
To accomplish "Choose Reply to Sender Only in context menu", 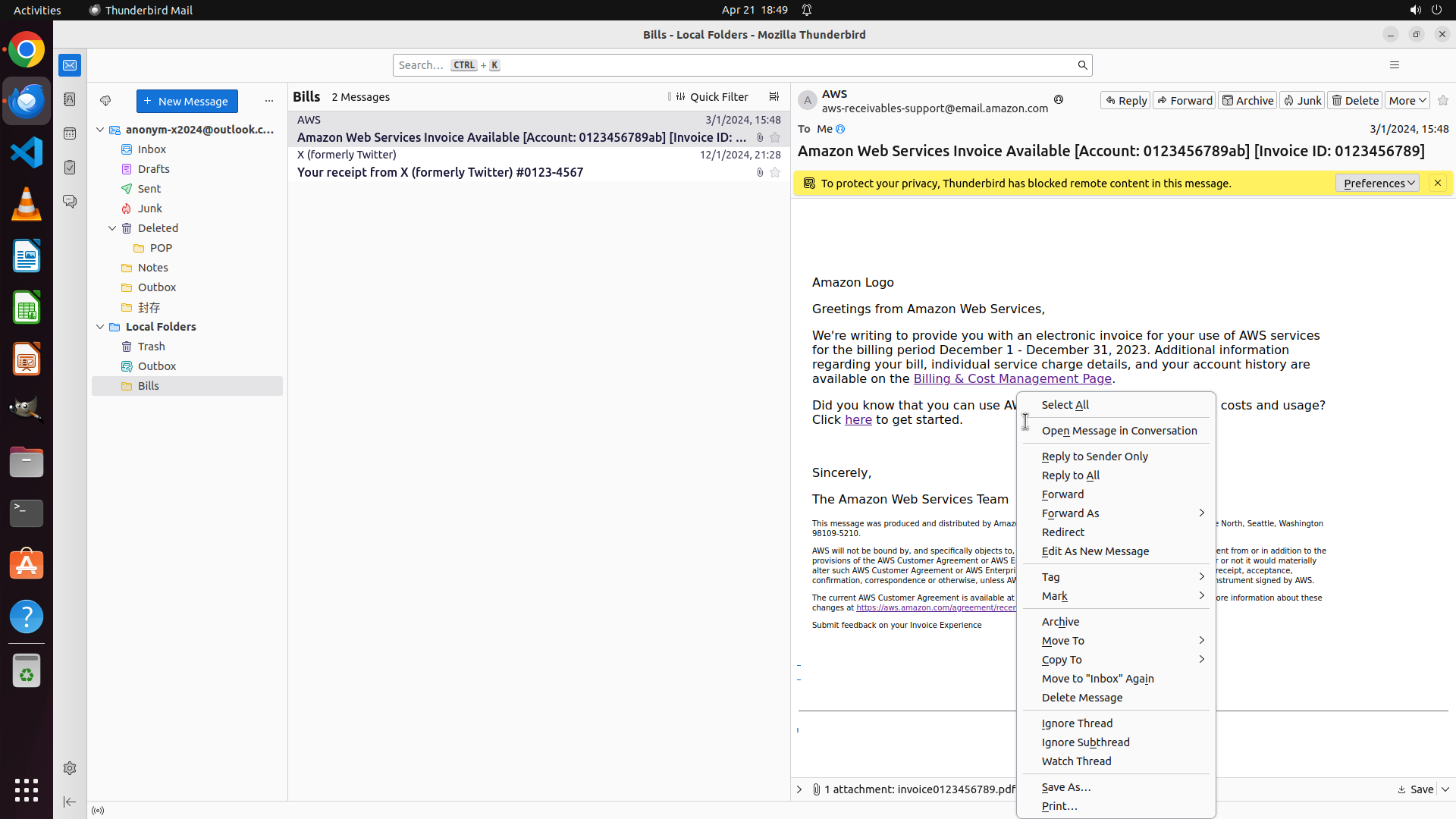I will 1094,457.
